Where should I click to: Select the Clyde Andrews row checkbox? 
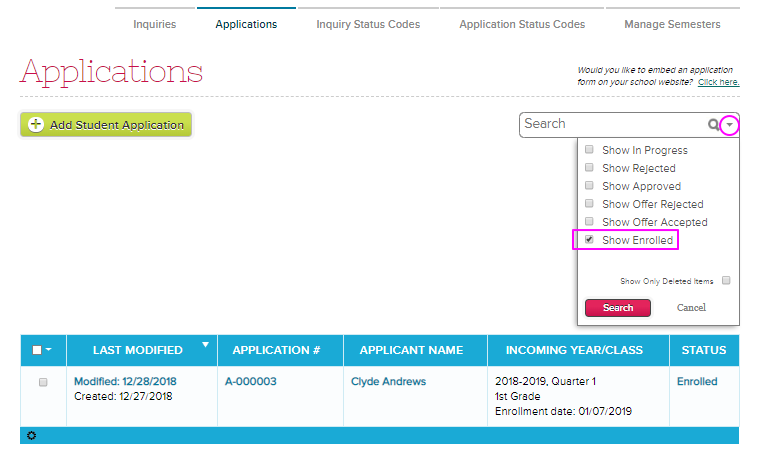pos(43,382)
